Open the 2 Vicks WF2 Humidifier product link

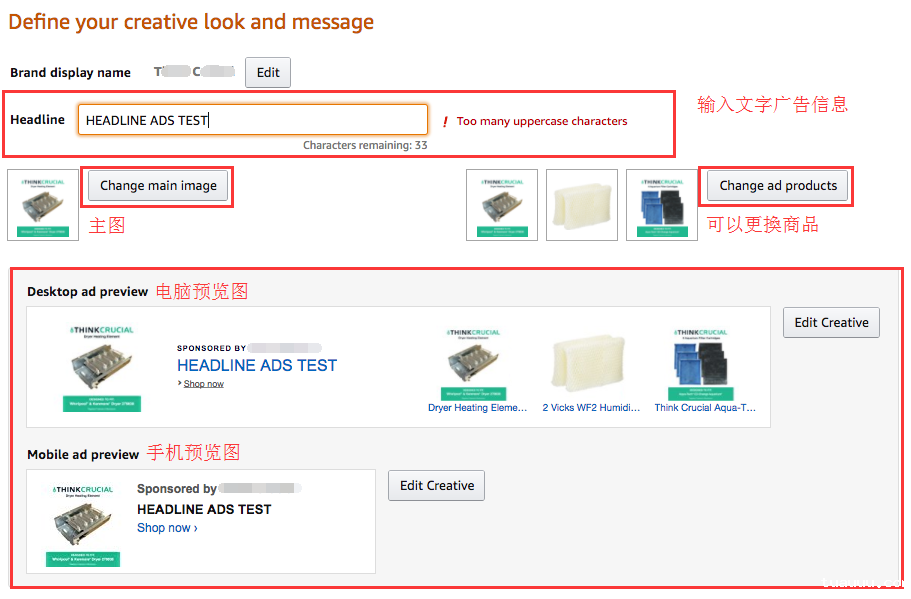click(591, 408)
